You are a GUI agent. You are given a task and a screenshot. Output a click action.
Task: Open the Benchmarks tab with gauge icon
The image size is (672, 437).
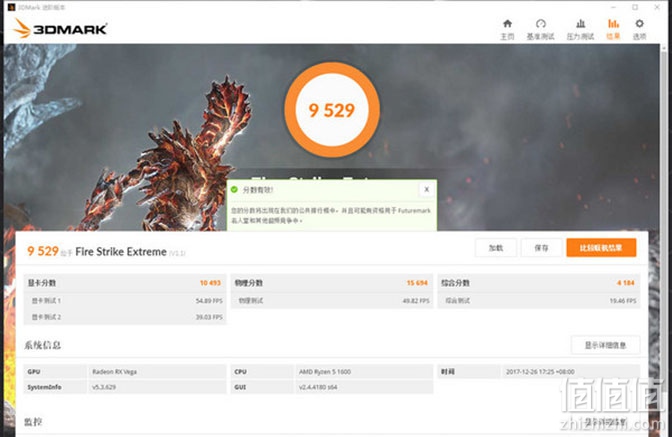click(x=540, y=29)
